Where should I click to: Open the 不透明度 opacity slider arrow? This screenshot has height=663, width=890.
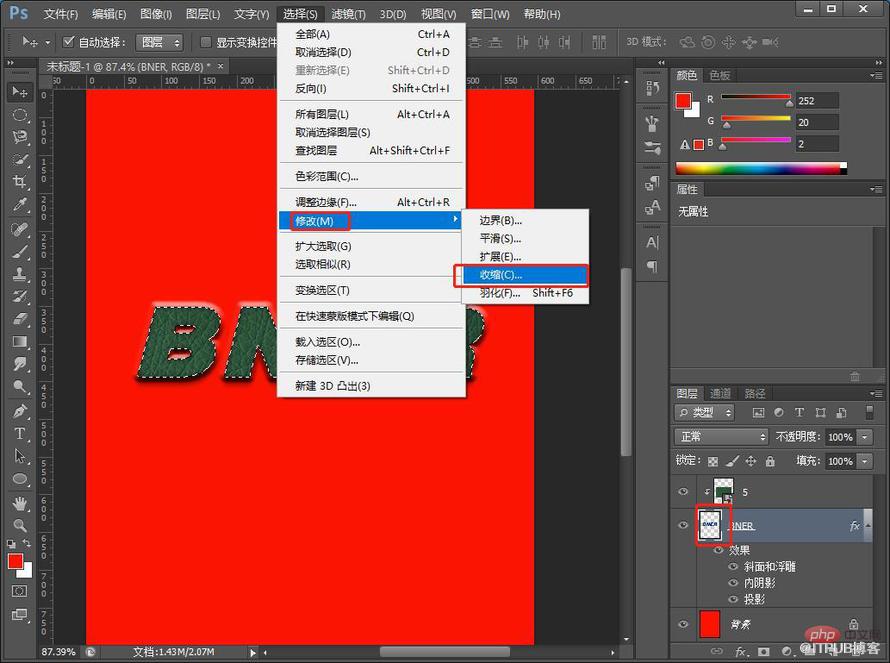[x=864, y=437]
